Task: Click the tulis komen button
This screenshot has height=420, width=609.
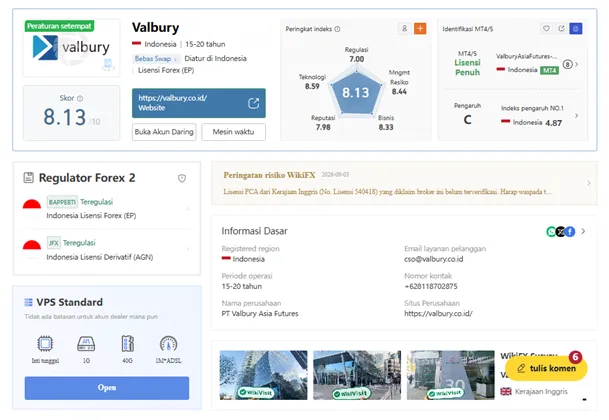Action: click(546, 368)
